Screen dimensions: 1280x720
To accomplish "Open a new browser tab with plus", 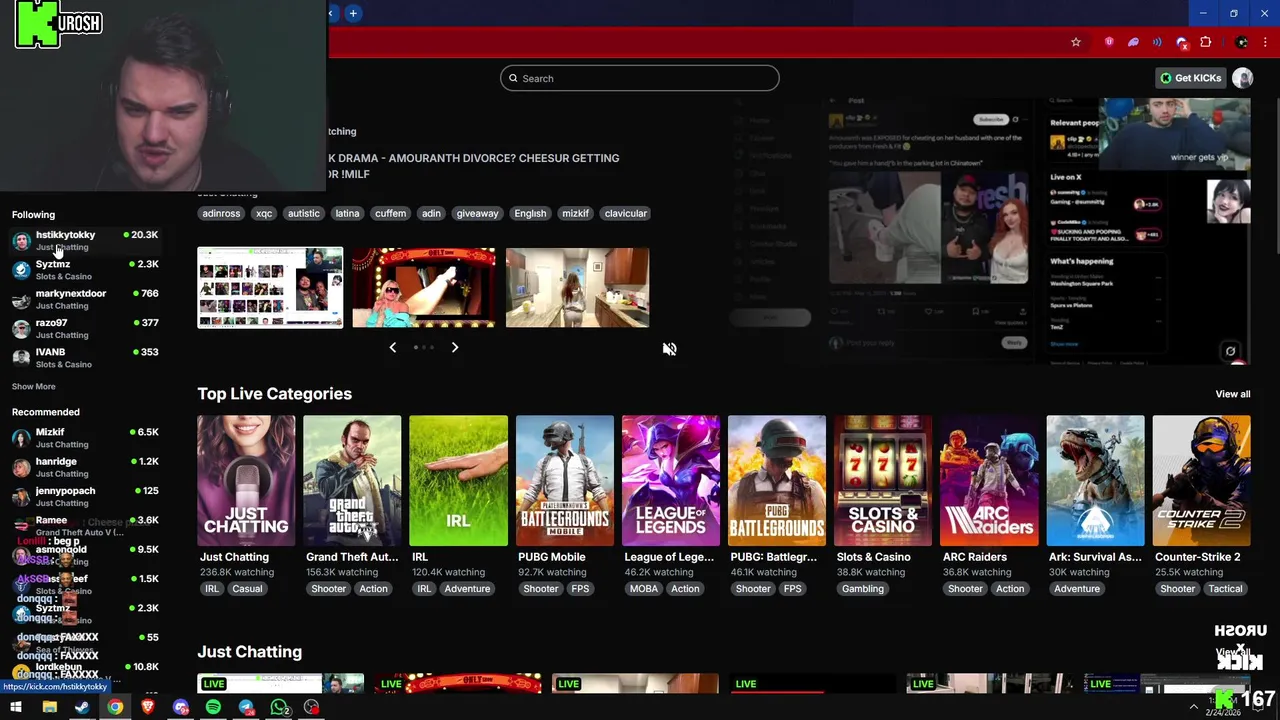I will pos(353,13).
